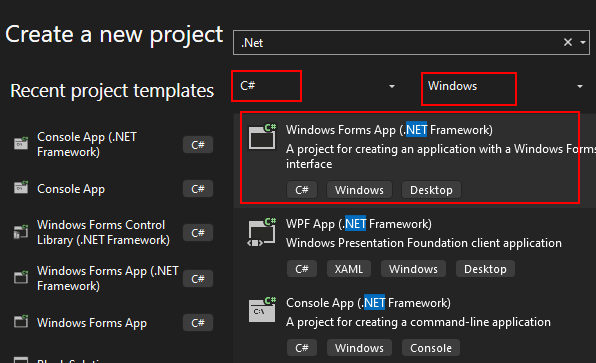Viewport: 596px width, 363px height.
Task: Choose recent template Console App
Action: point(71,189)
